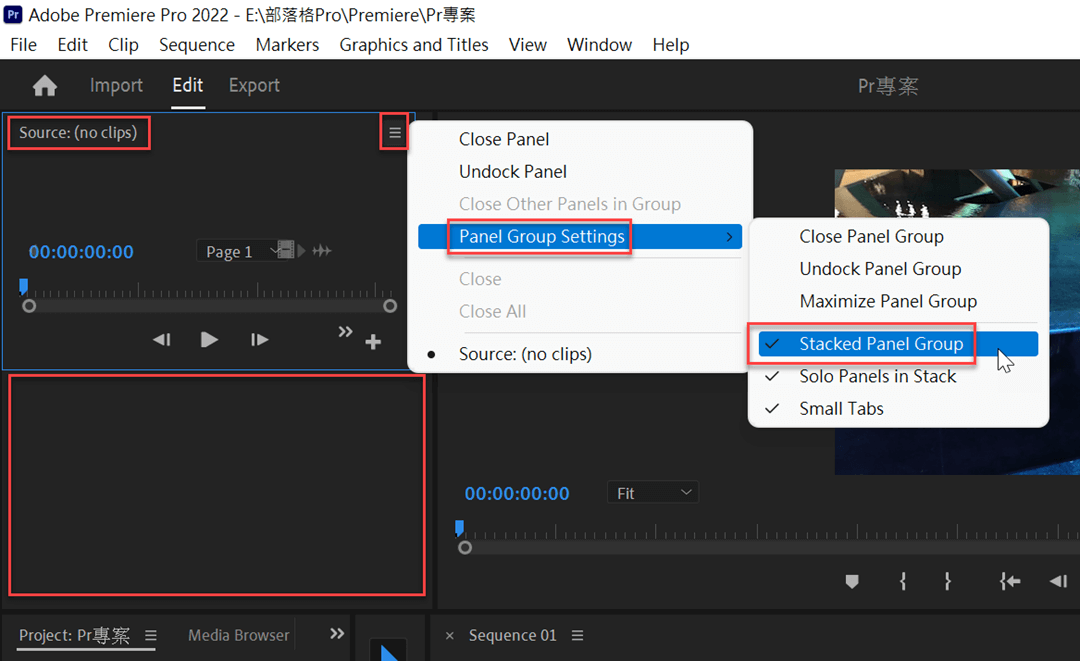Image resolution: width=1080 pixels, height=661 pixels.
Task: Step forward one frame in Source monitor
Action: point(259,339)
